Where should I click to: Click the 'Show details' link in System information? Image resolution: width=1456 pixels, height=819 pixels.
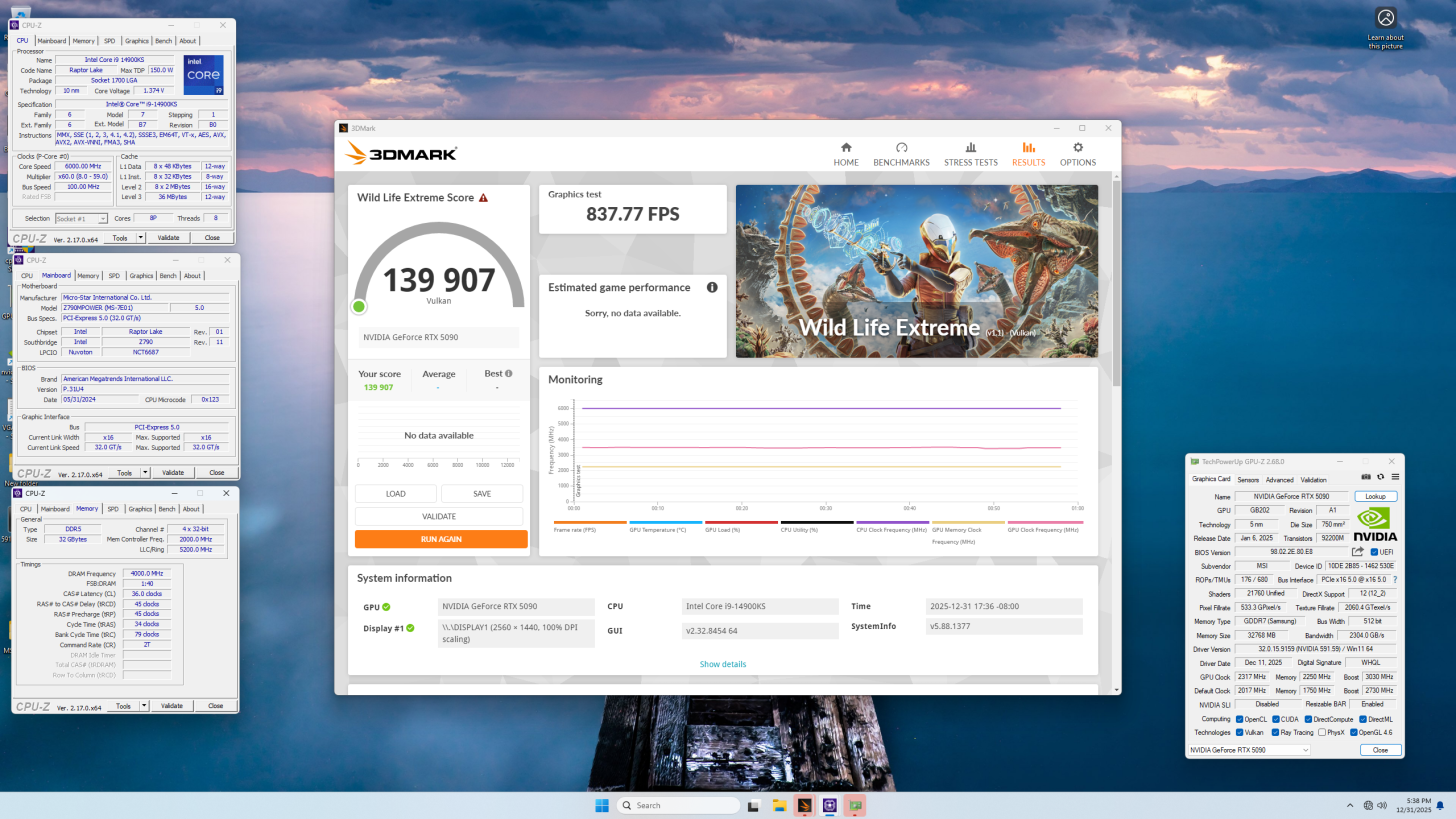(x=722, y=664)
